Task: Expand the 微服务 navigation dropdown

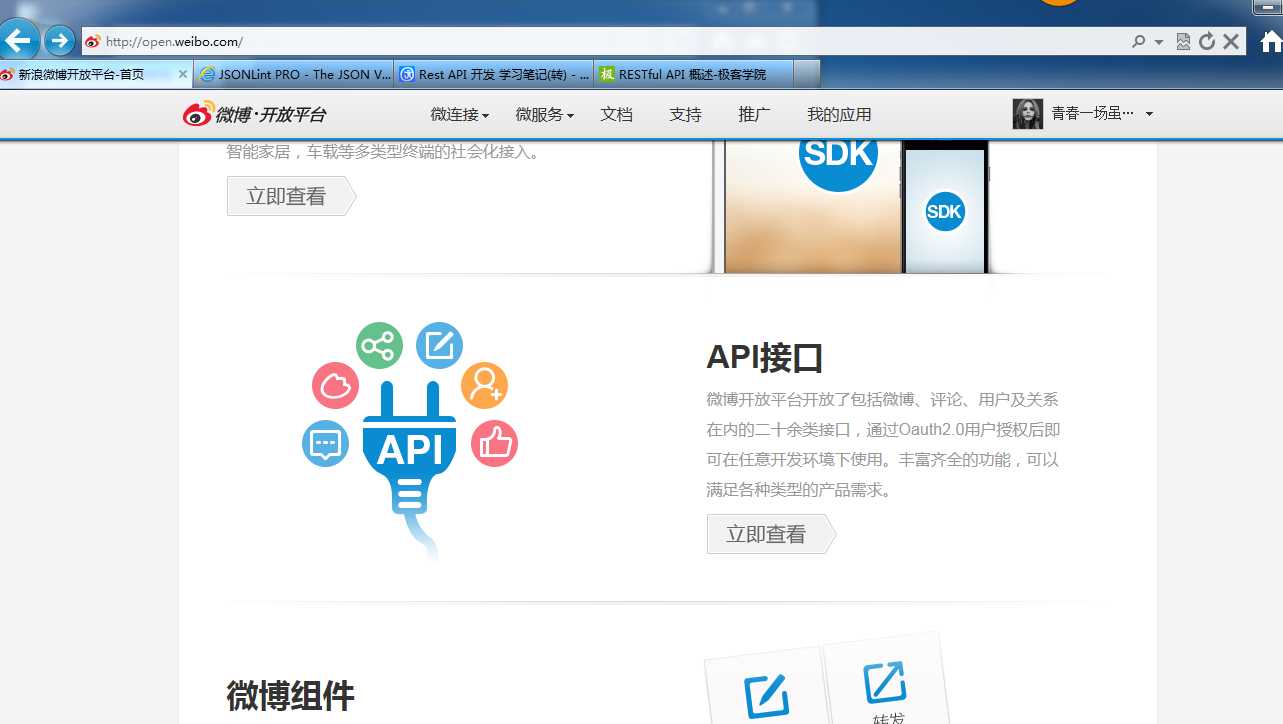Action: coord(545,115)
